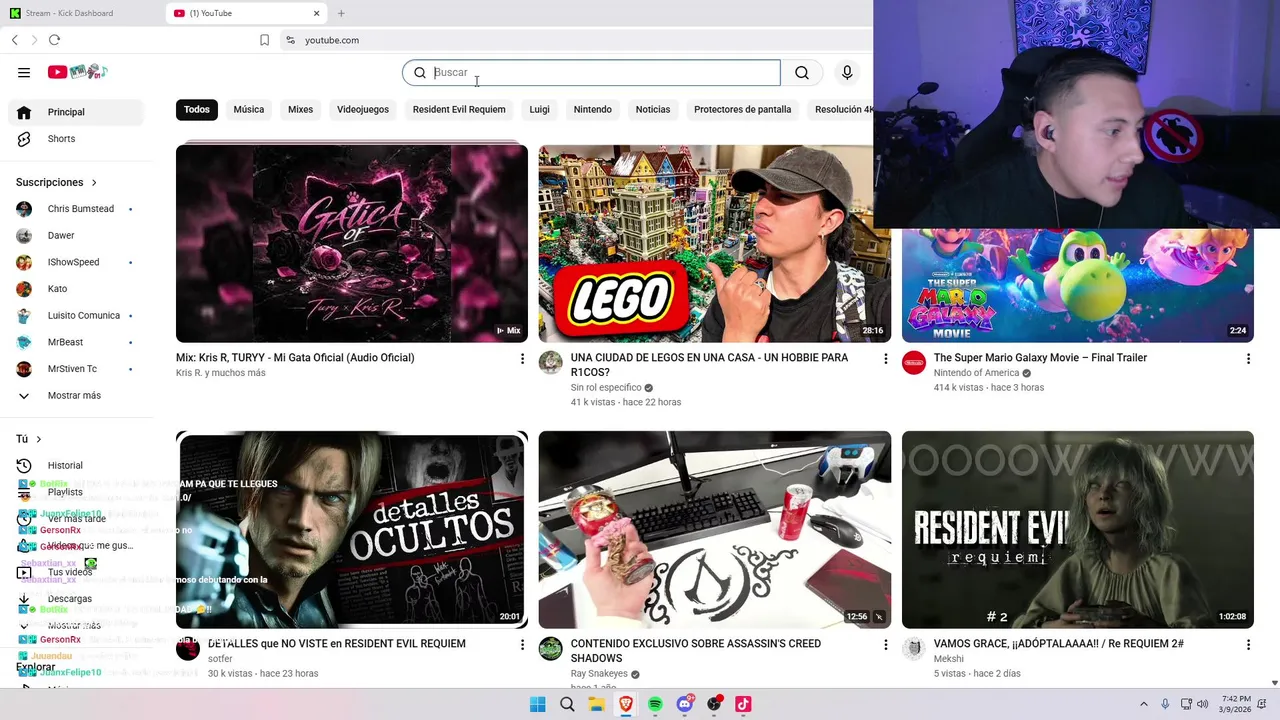Open options menu for VAMOS GRACE video

click(x=1248, y=645)
